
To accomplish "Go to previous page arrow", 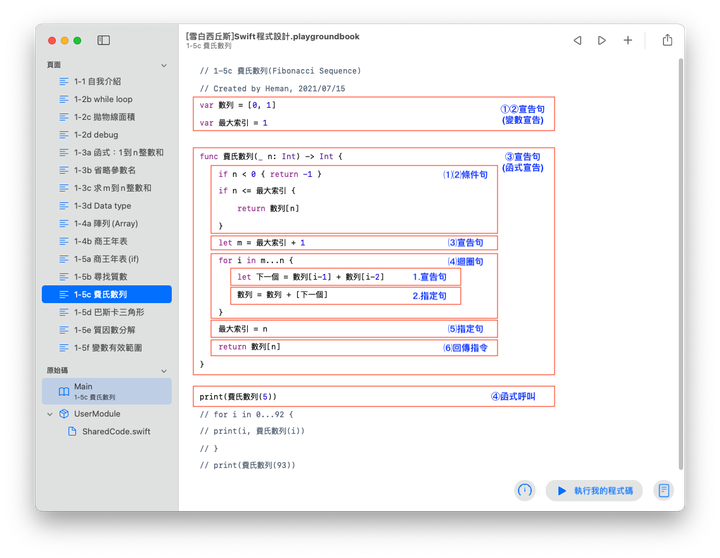I will [578, 40].
